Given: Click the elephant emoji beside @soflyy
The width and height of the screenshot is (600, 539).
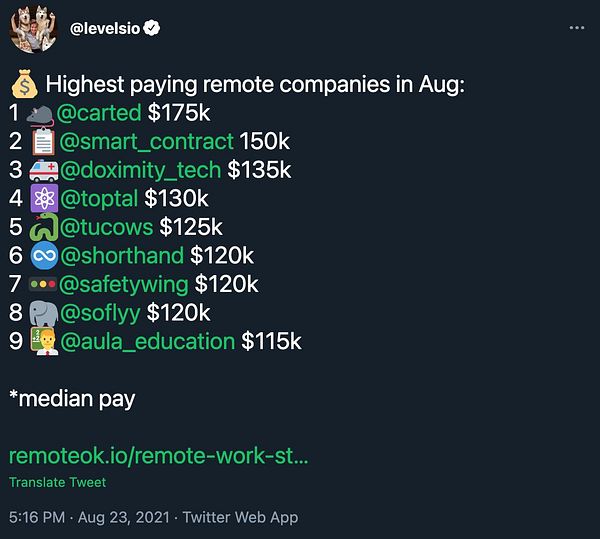Looking at the screenshot, I should point(44,313).
